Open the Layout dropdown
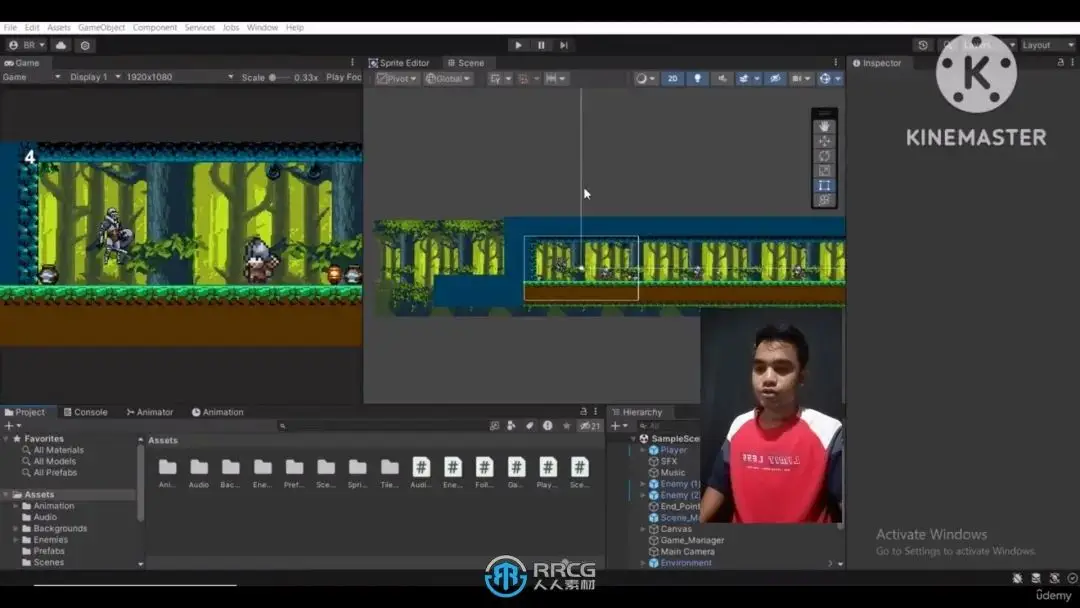 click(x=1048, y=45)
